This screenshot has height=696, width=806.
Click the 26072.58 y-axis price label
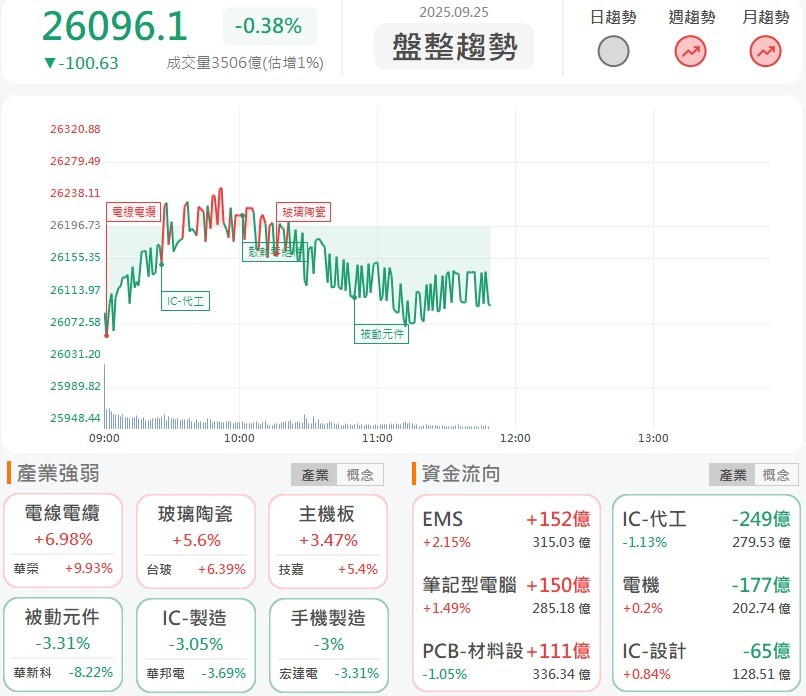coord(75,322)
